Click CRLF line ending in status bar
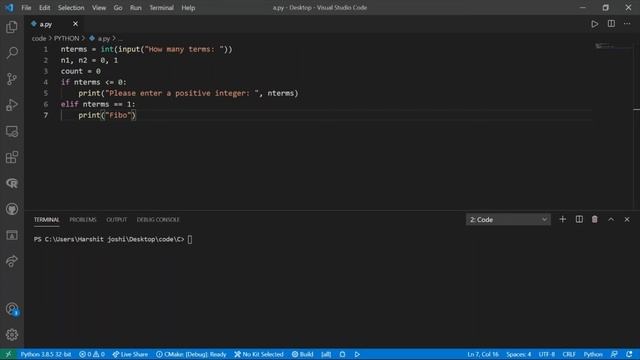 pyautogui.click(x=569, y=354)
